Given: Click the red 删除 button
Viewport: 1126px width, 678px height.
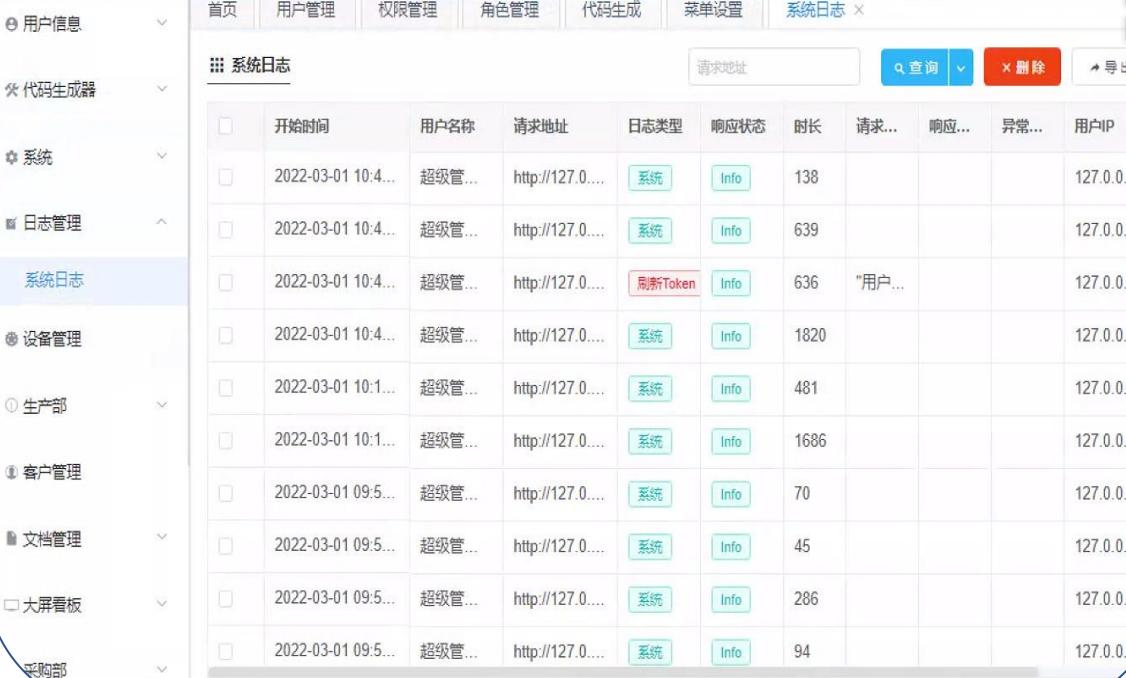Looking at the screenshot, I should click(x=1022, y=68).
